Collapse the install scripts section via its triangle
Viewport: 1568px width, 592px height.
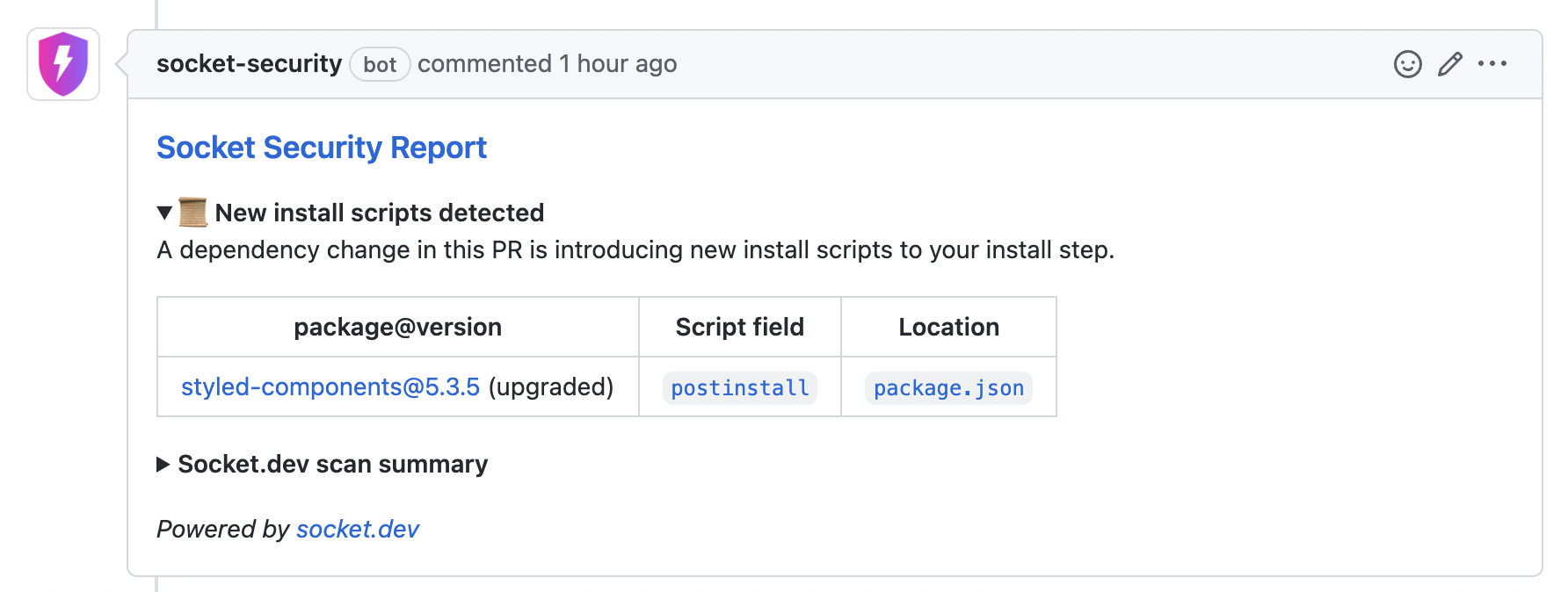[164, 213]
